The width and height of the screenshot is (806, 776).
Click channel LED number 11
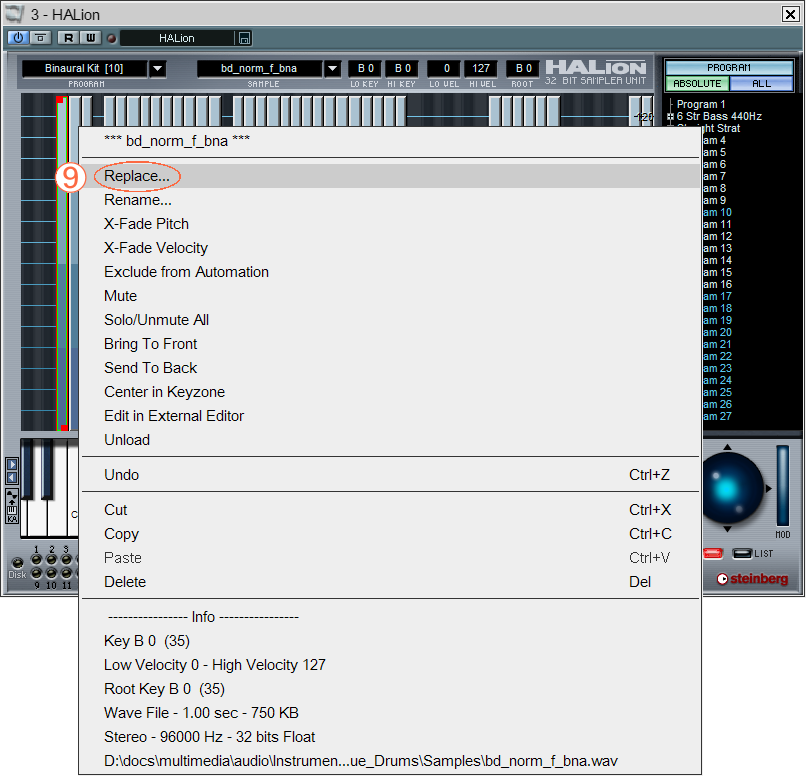(66, 573)
